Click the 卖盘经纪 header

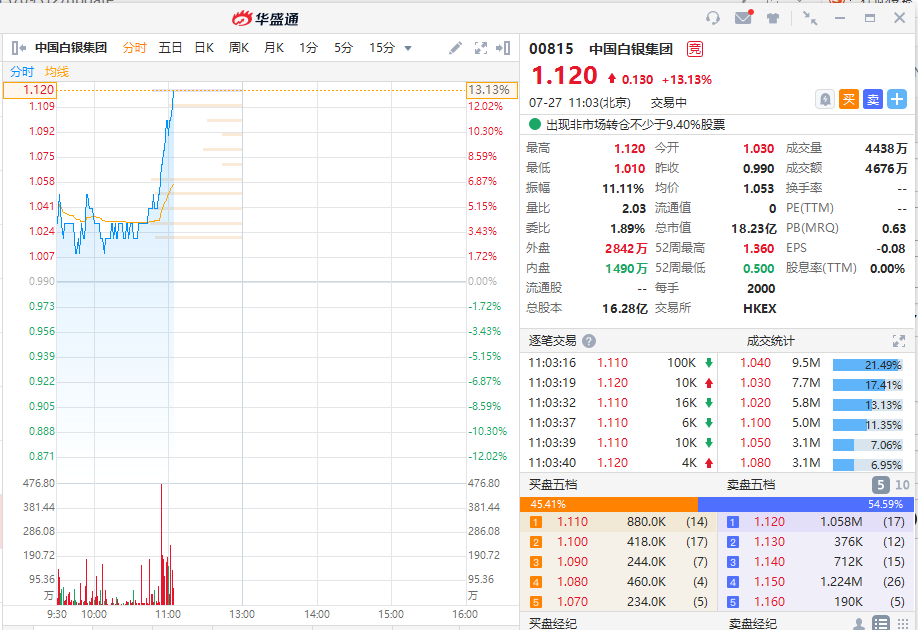(x=753, y=624)
